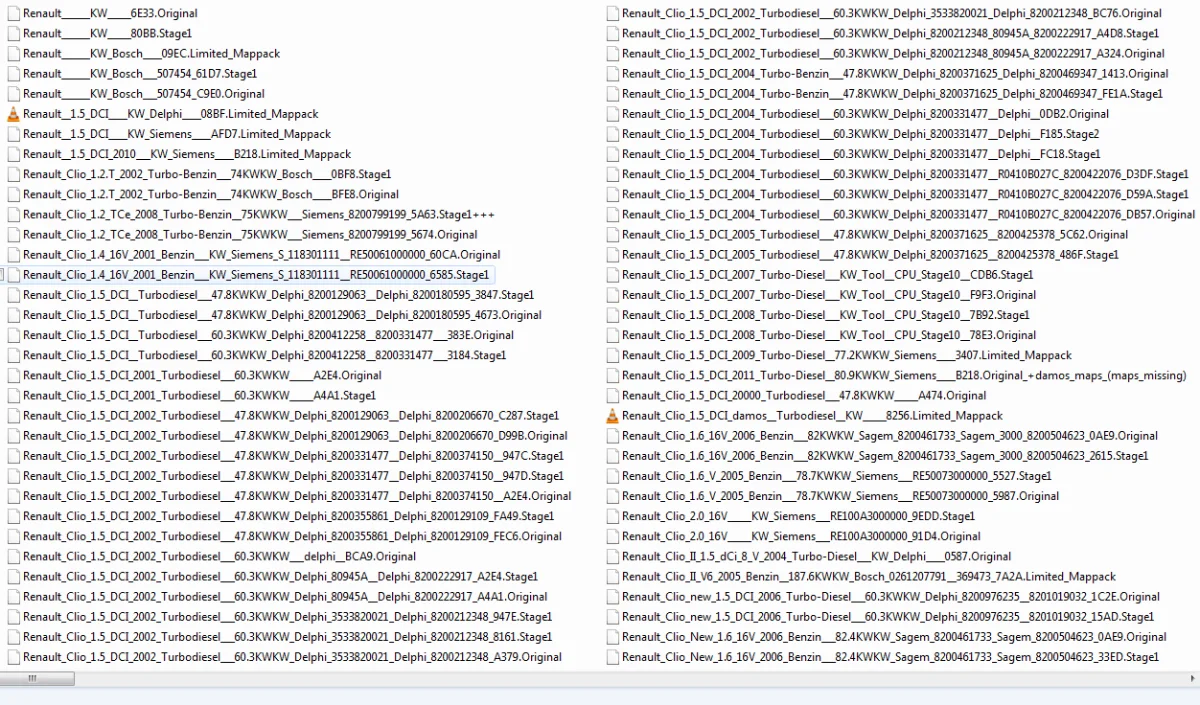Click file icon of Clio_II_V6 7A2A.Limited_Mappack
The width and height of the screenshot is (1200, 705).
(x=612, y=577)
